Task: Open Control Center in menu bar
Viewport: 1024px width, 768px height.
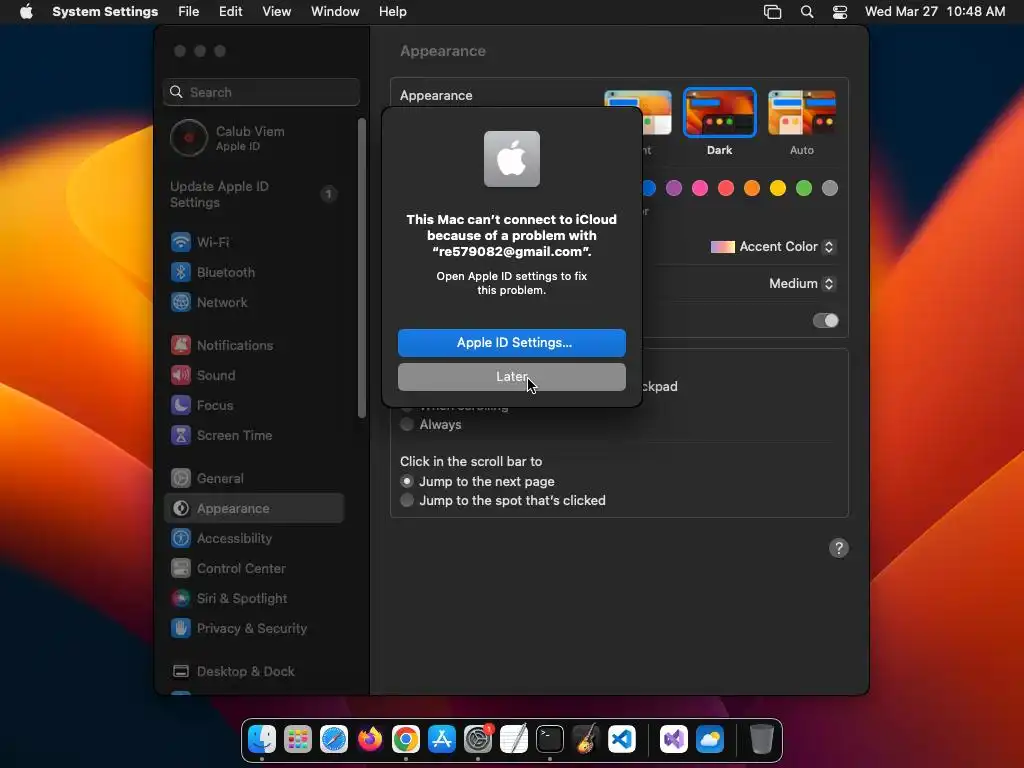Action: tap(840, 12)
